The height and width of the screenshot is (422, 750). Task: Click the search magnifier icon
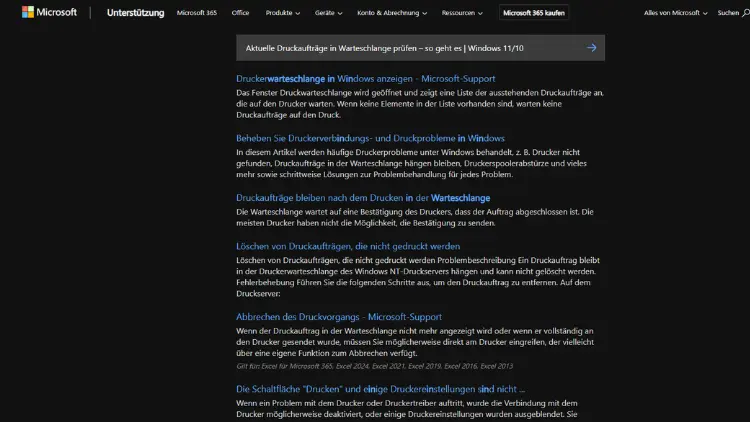click(746, 13)
